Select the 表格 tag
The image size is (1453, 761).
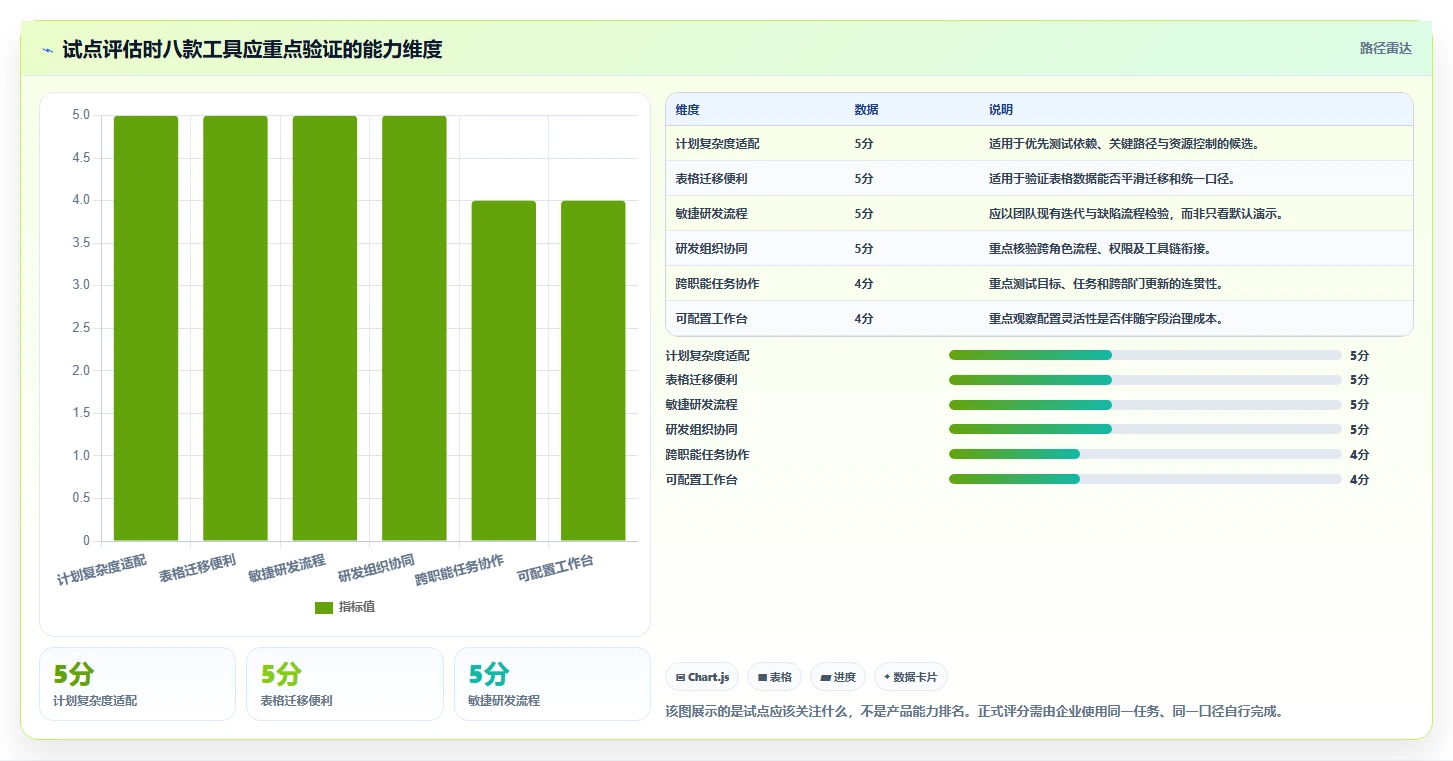tap(774, 677)
